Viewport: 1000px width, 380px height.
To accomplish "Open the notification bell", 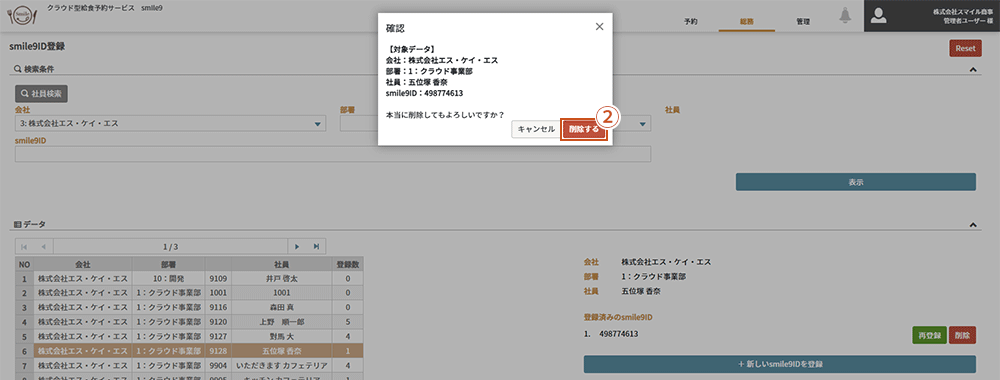I will coord(845,16).
